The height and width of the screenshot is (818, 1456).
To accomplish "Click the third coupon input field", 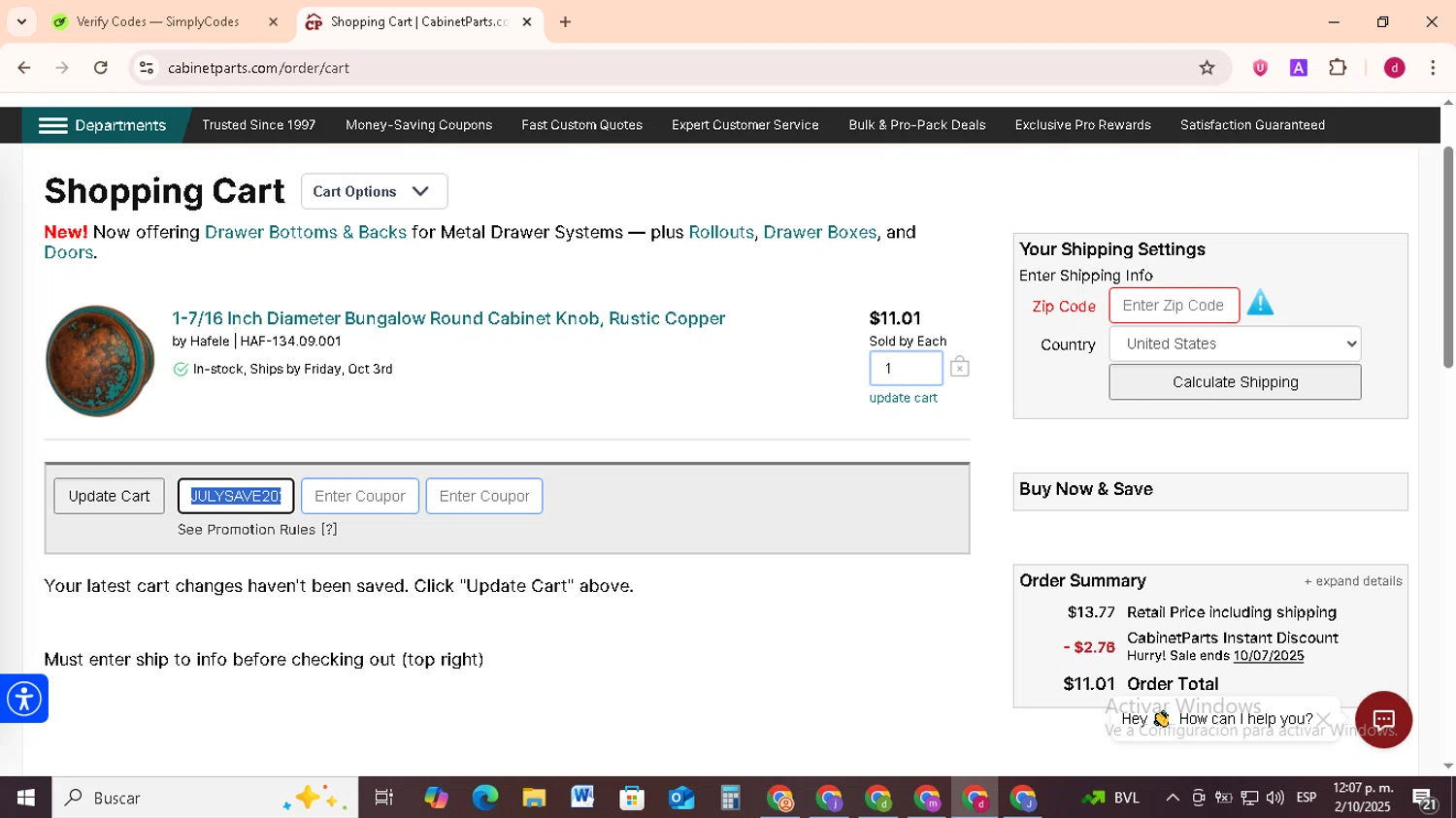I will click(483, 496).
